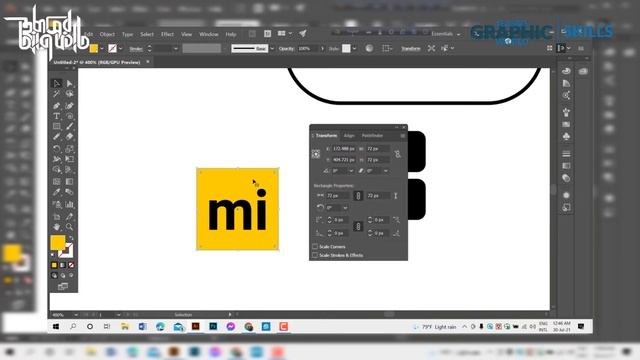Open Photoshop from the taskbar
Screen dimensions: 640x360
pyautogui.click(x=213, y=327)
